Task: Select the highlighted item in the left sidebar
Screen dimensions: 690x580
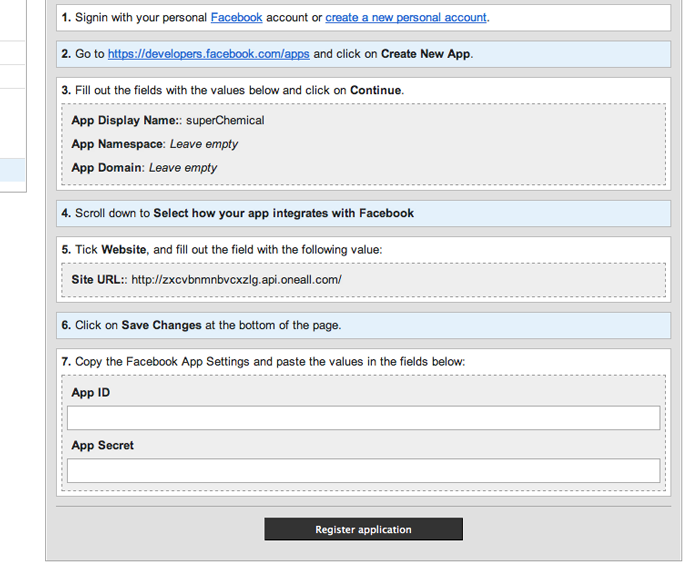Action: click(x=12, y=170)
